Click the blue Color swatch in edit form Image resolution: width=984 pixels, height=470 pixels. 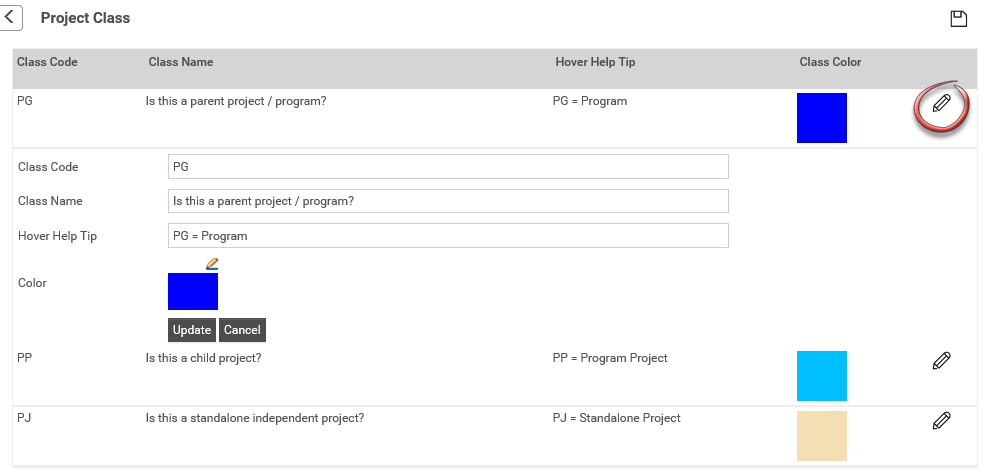click(x=193, y=291)
